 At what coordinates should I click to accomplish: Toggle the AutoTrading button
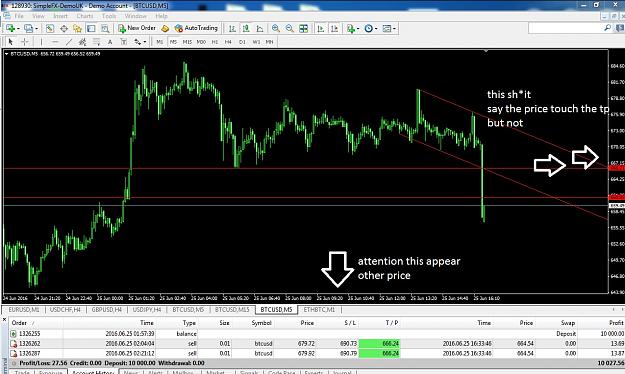click(197, 28)
